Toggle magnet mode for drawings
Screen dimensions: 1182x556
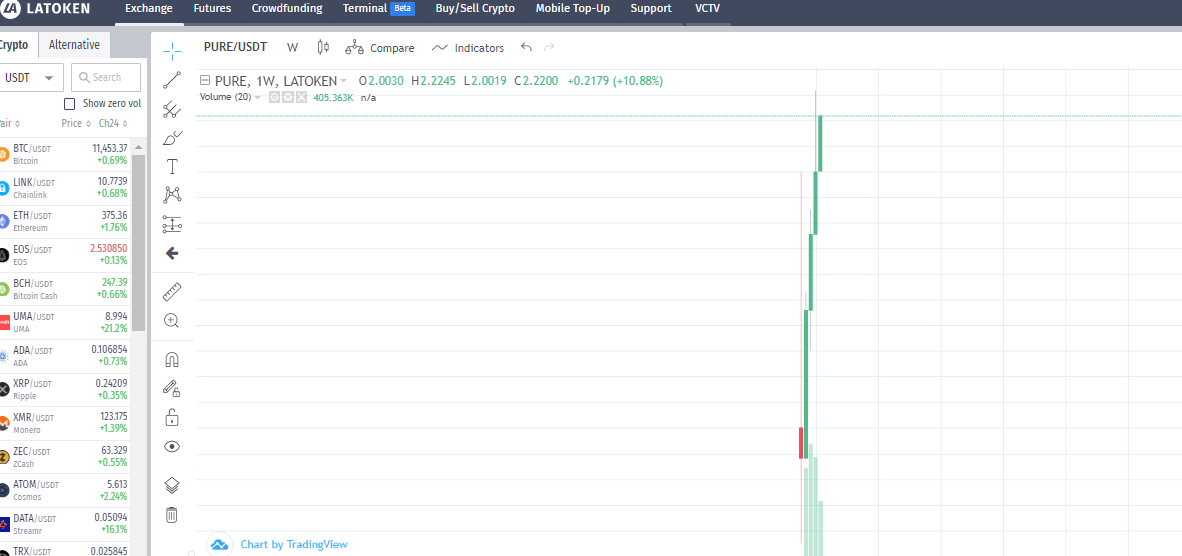click(x=172, y=360)
